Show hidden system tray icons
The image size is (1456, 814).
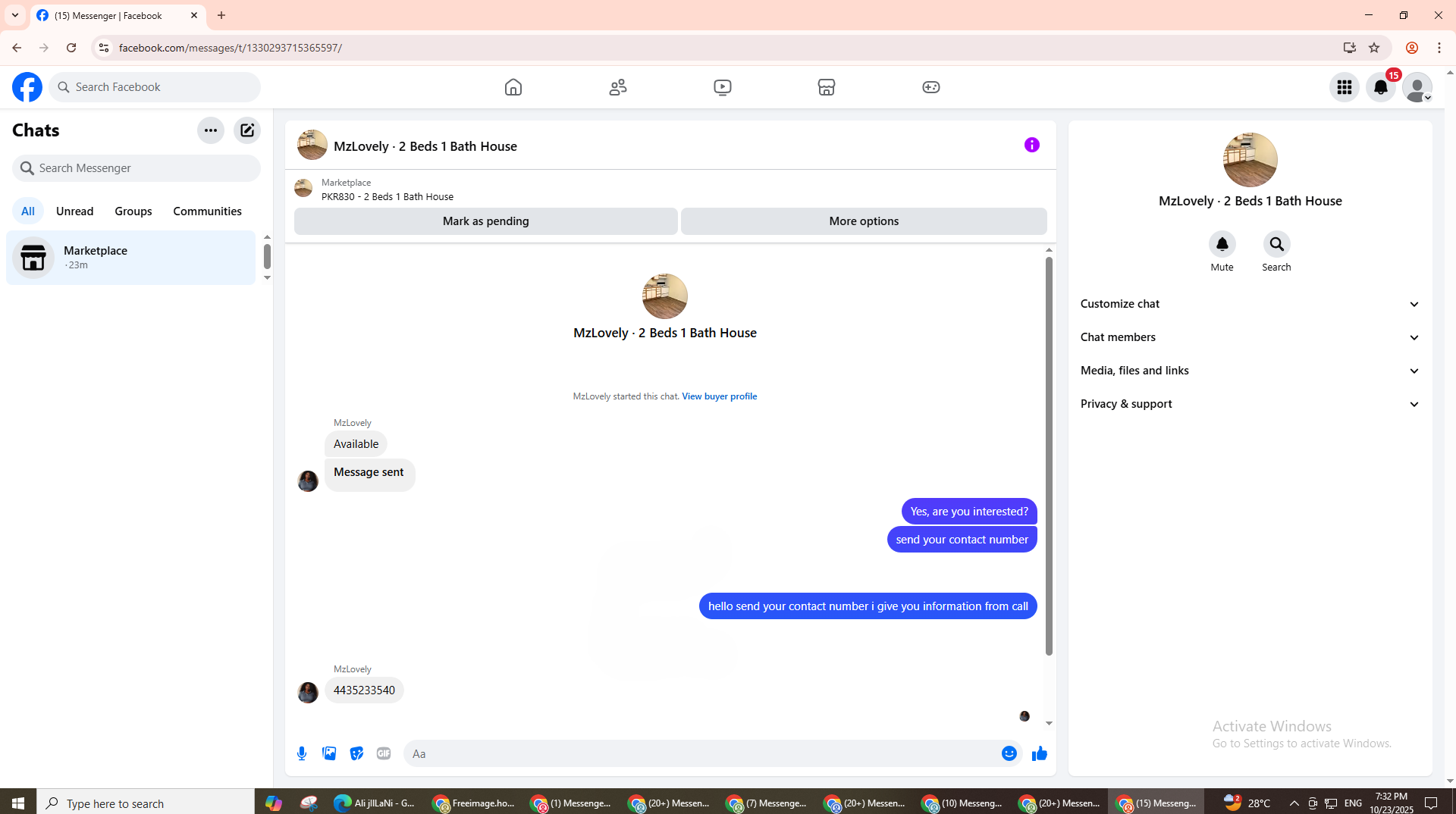[x=1294, y=803]
